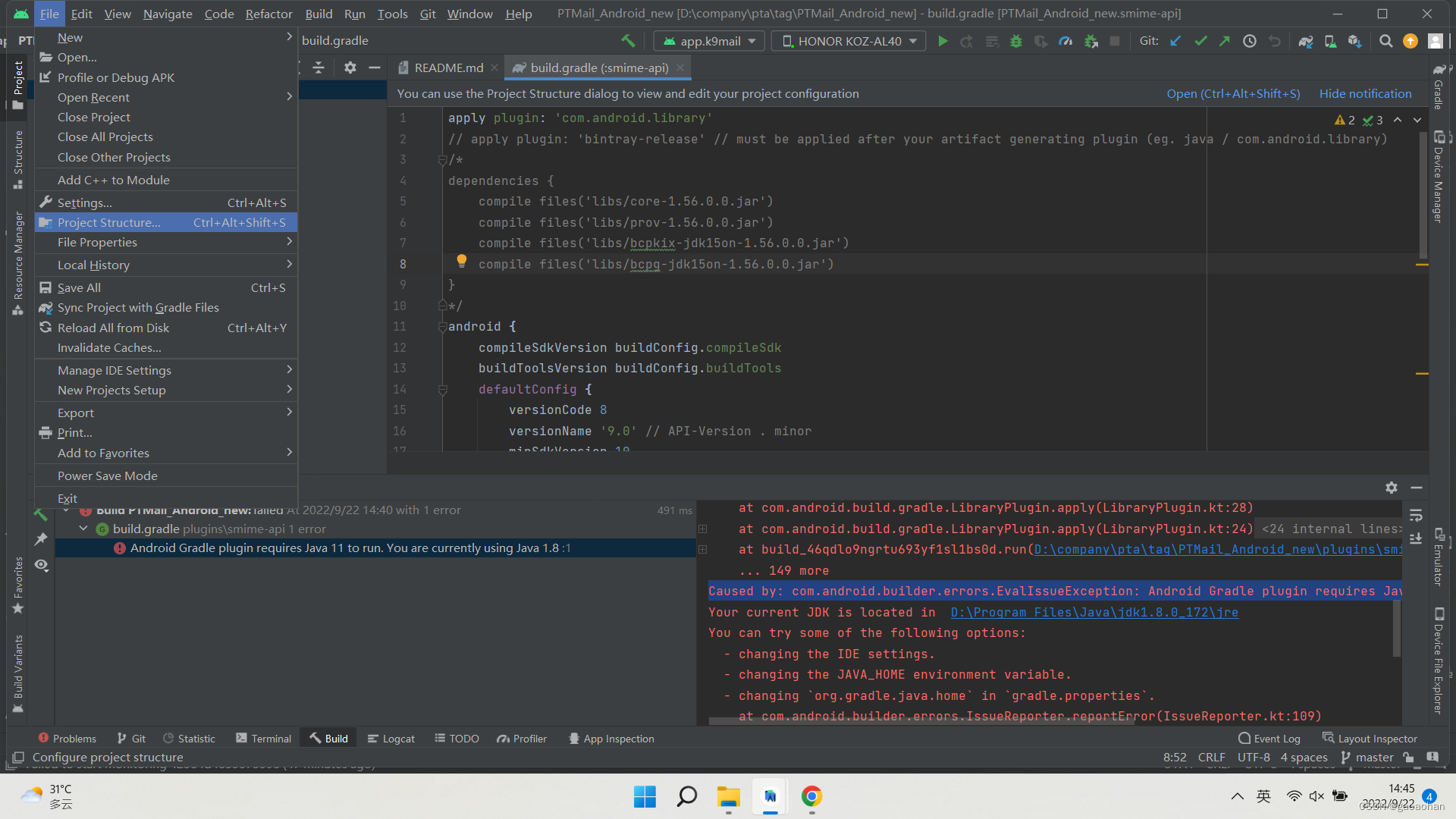Click Git update project arrow
This screenshot has height=819, width=1456.
click(x=1175, y=41)
